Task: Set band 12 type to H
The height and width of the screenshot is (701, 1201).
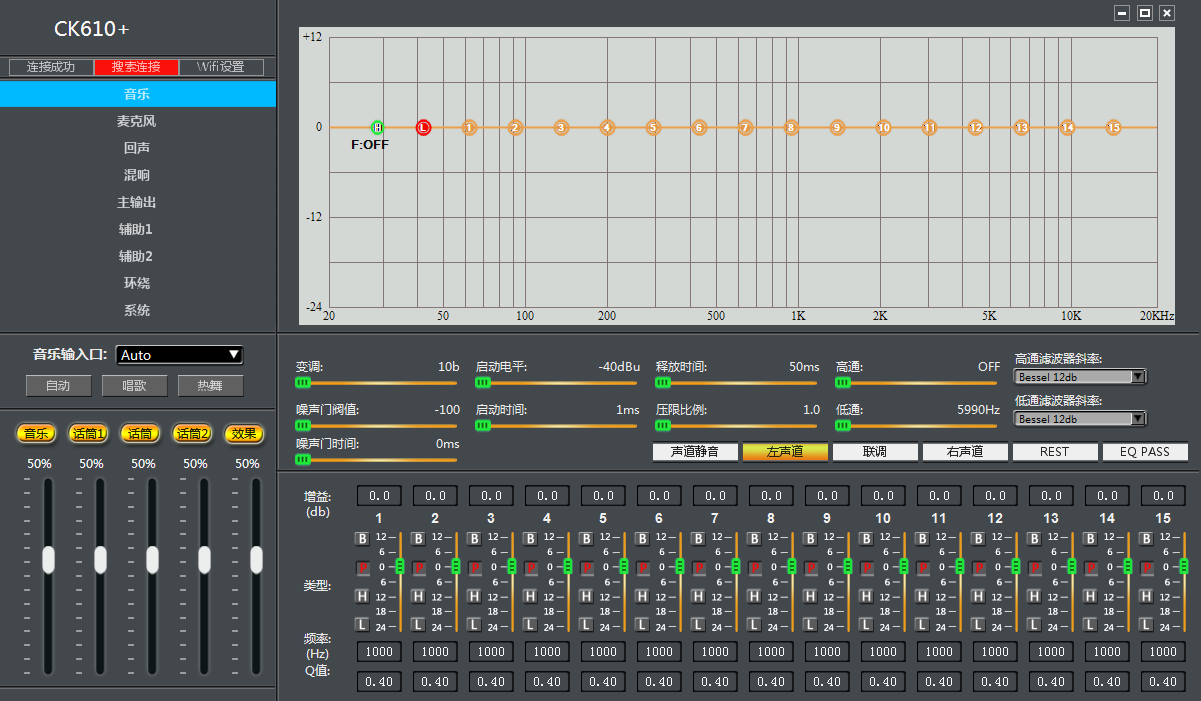Action: click(979, 596)
